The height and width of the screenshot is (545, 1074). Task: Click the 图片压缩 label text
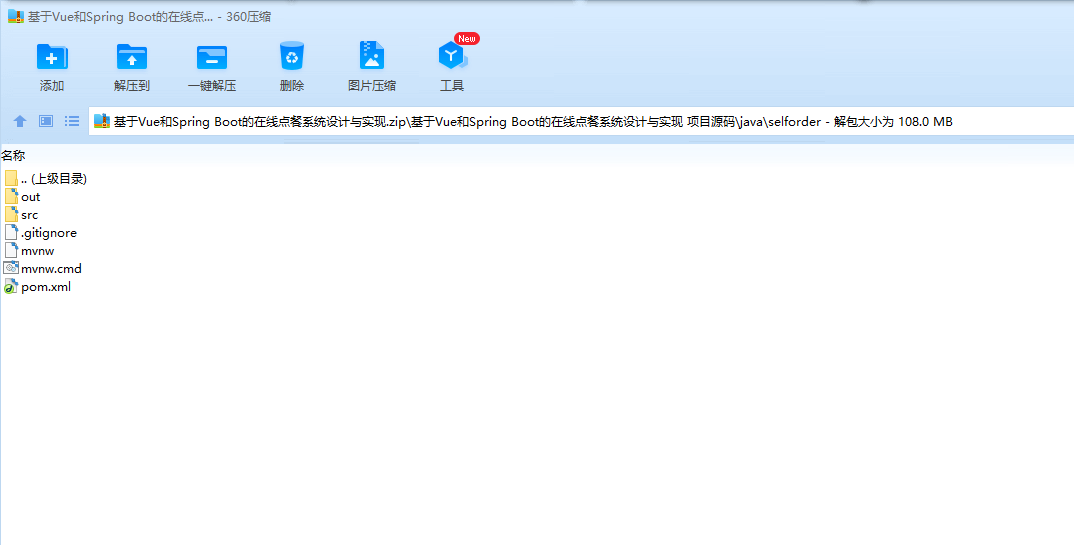[372, 86]
